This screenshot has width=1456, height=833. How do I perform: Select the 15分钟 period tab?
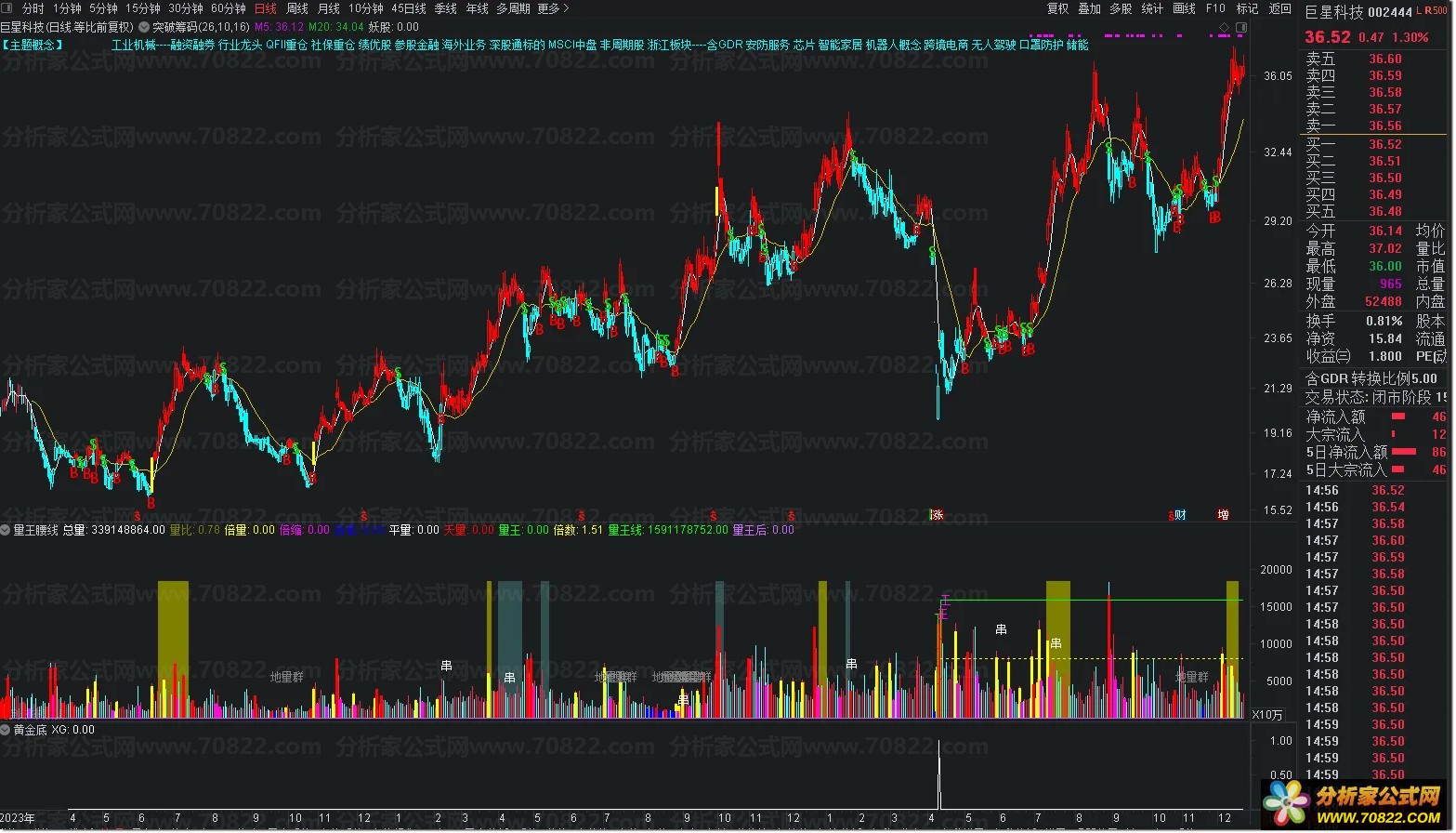(x=143, y=8)
